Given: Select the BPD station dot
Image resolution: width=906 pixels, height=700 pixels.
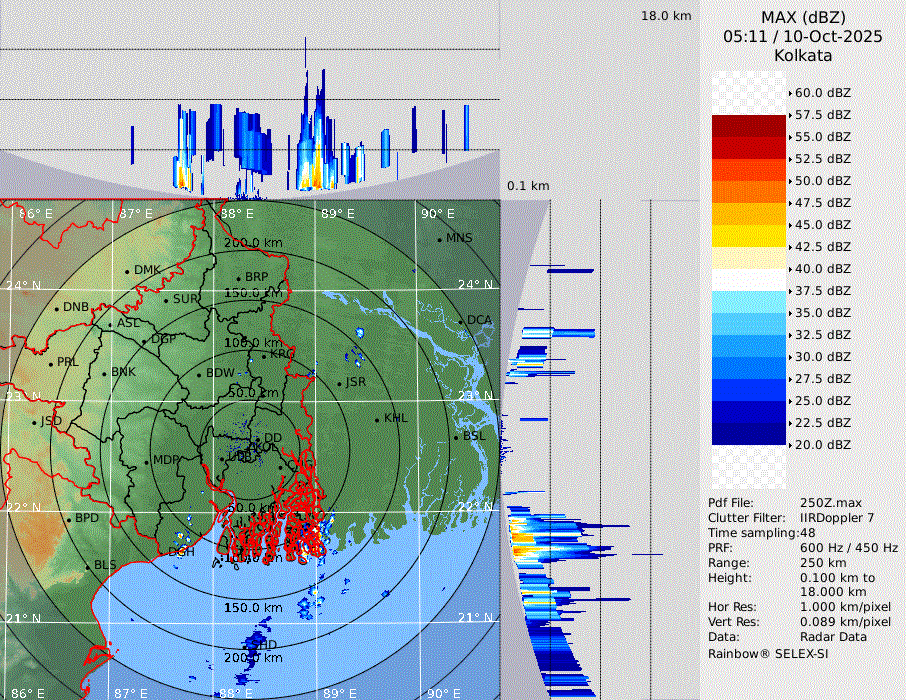Looking at the screenshot, I should 68,519.
